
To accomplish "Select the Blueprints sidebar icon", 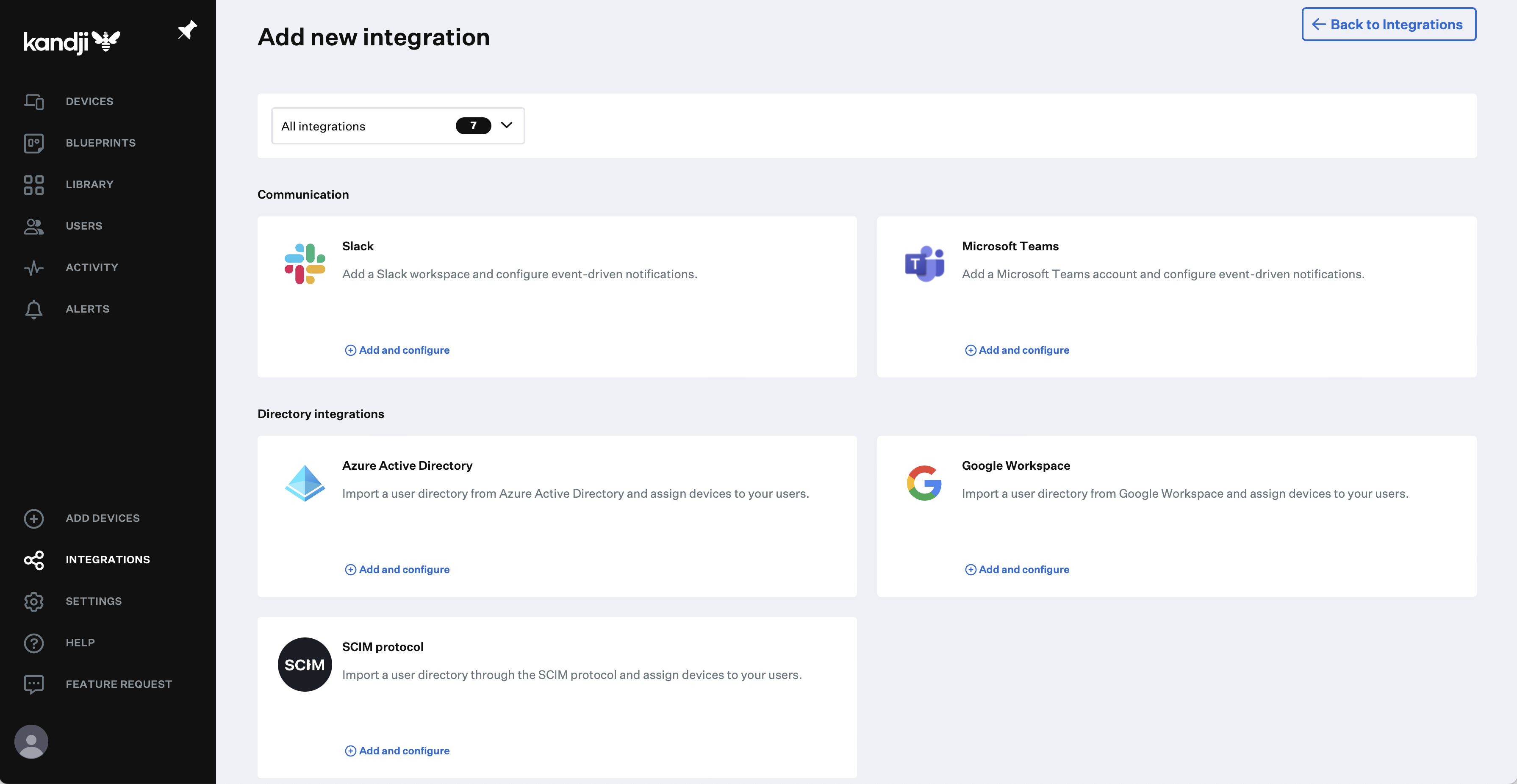I will pos(33,142).
